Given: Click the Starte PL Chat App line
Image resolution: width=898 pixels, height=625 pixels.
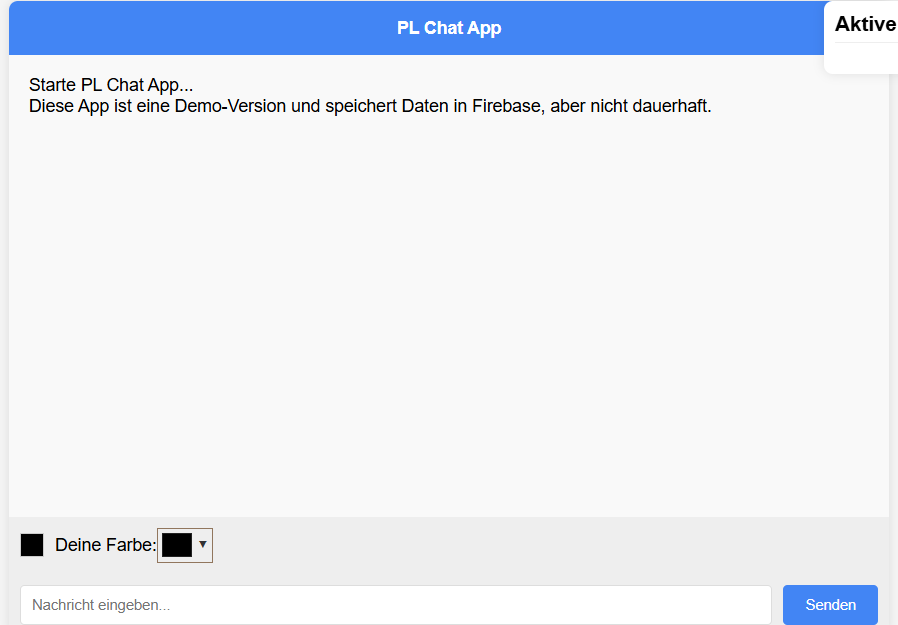Looking at the screenshot, I should coord(111,86).
